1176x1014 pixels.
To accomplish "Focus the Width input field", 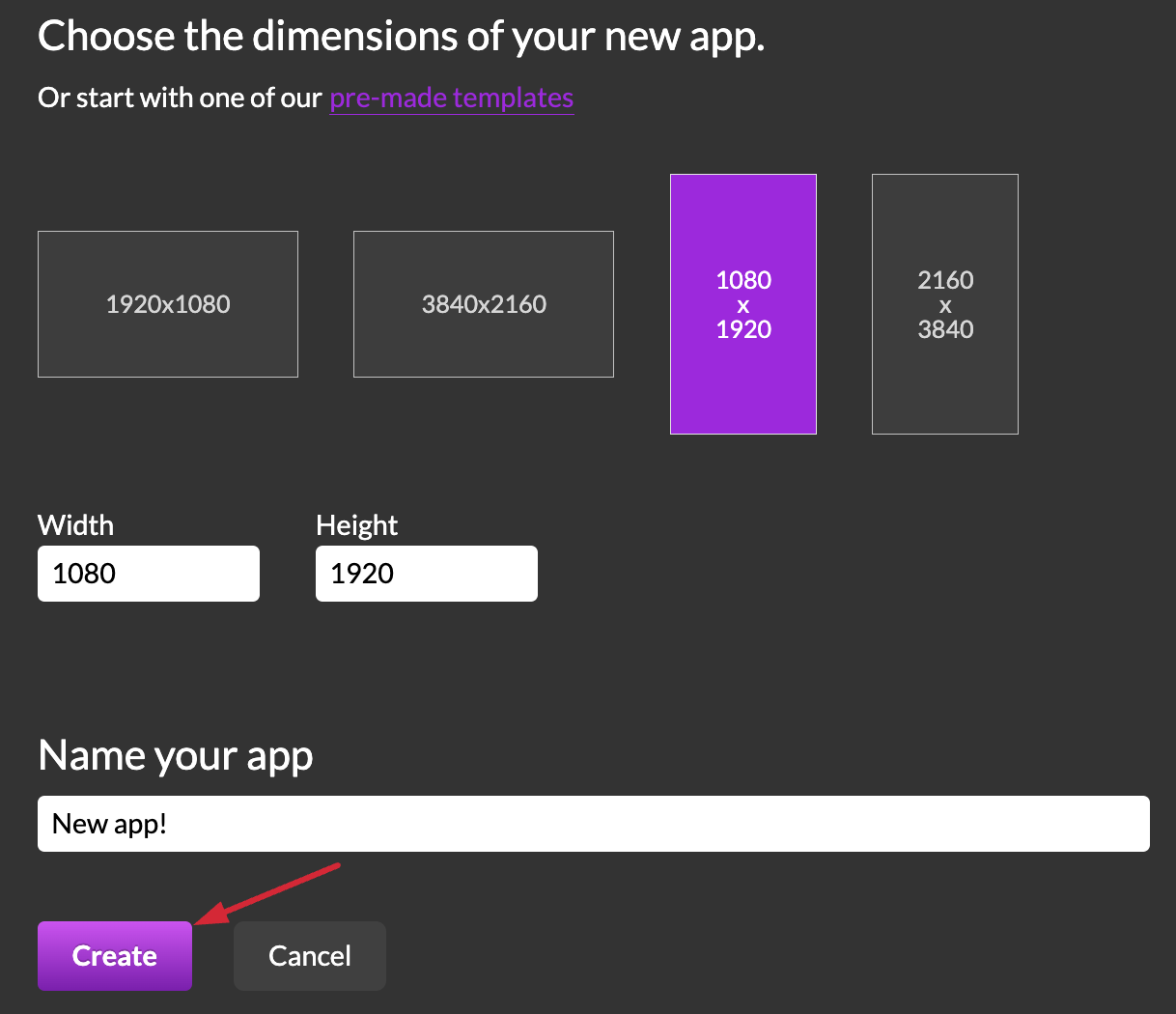I will pyautogui.click(x=149, y=574).
